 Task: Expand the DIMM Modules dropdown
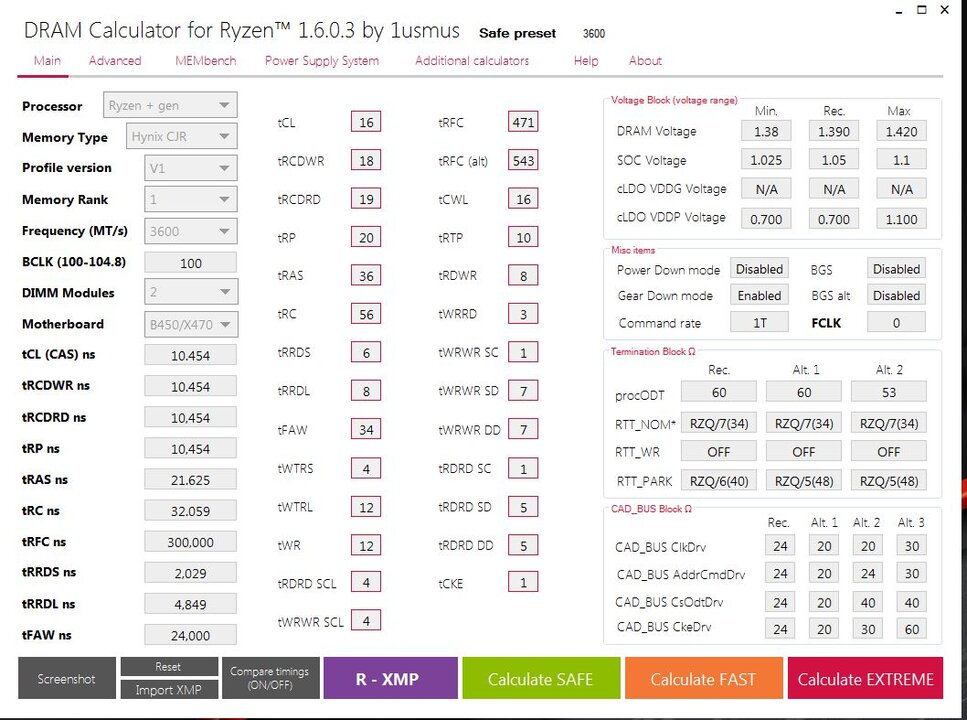click(191, 292)
